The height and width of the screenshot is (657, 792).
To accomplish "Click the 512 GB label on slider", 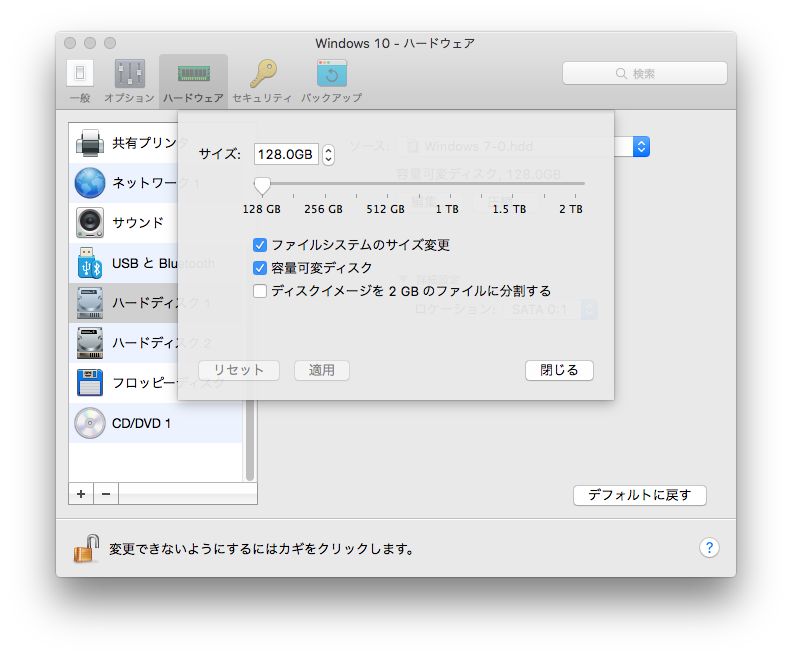I will 385,209.
